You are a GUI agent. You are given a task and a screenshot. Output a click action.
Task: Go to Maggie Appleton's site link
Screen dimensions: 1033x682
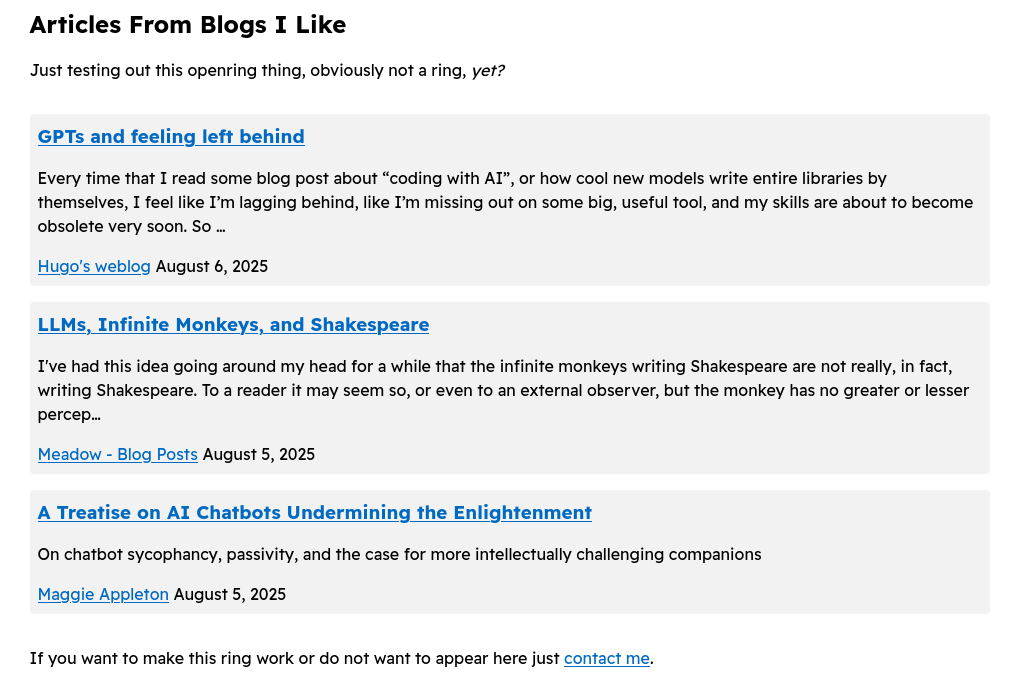(x=103, y=594)
